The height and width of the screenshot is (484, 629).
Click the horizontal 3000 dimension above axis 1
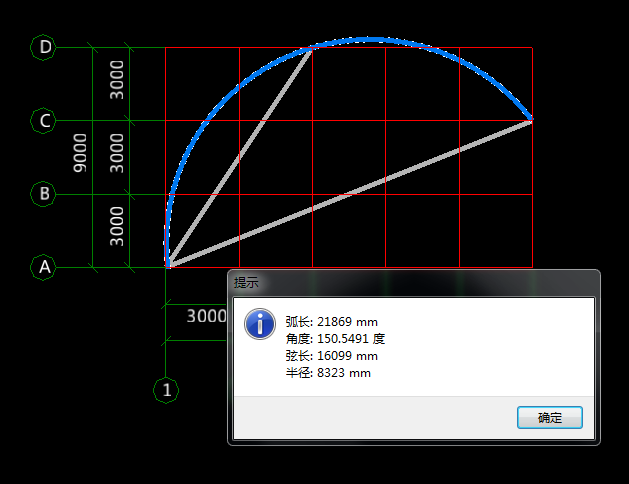(x=206, y=316)
